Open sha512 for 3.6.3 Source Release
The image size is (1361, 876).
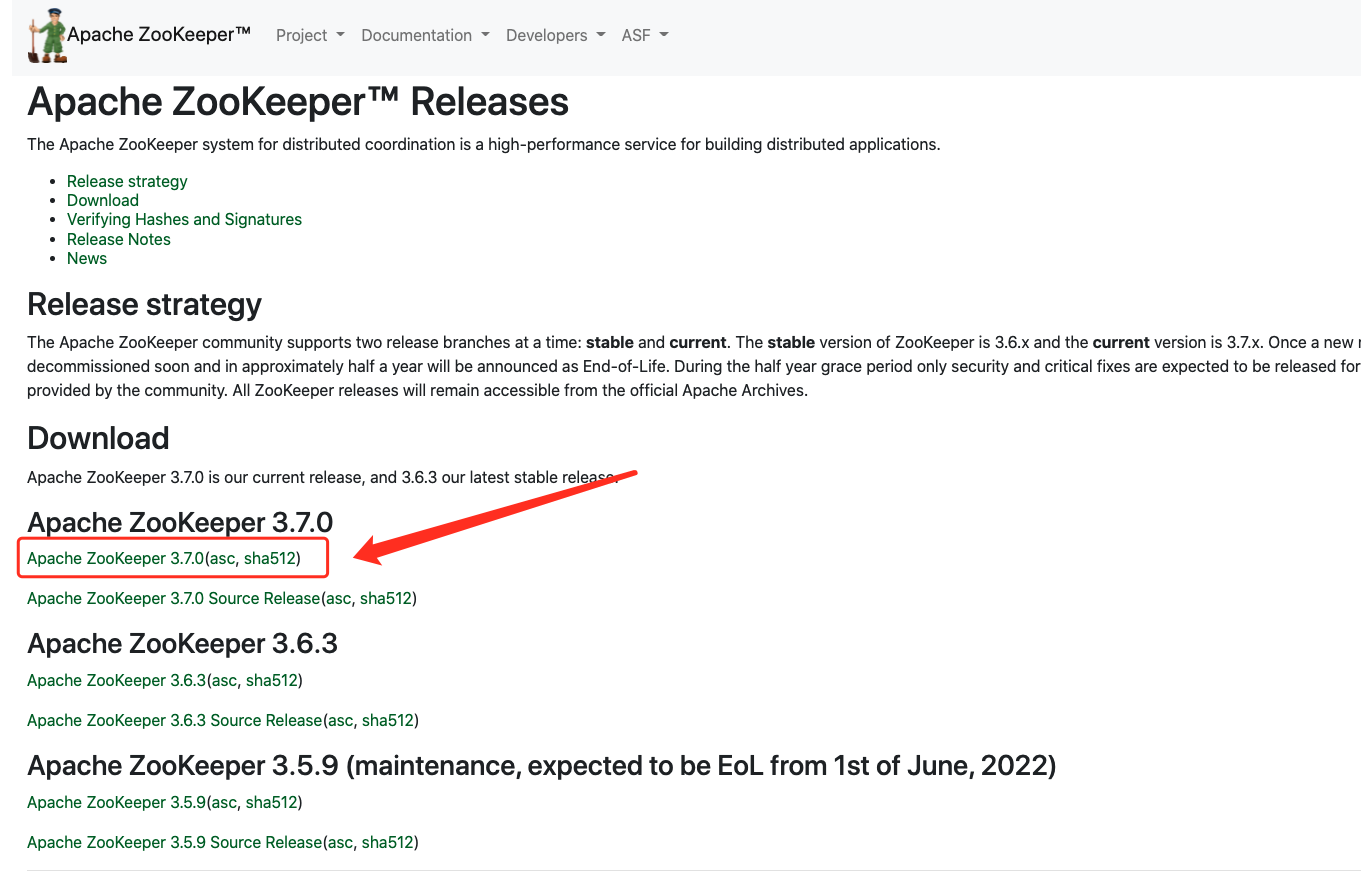(x=388, y=720)
